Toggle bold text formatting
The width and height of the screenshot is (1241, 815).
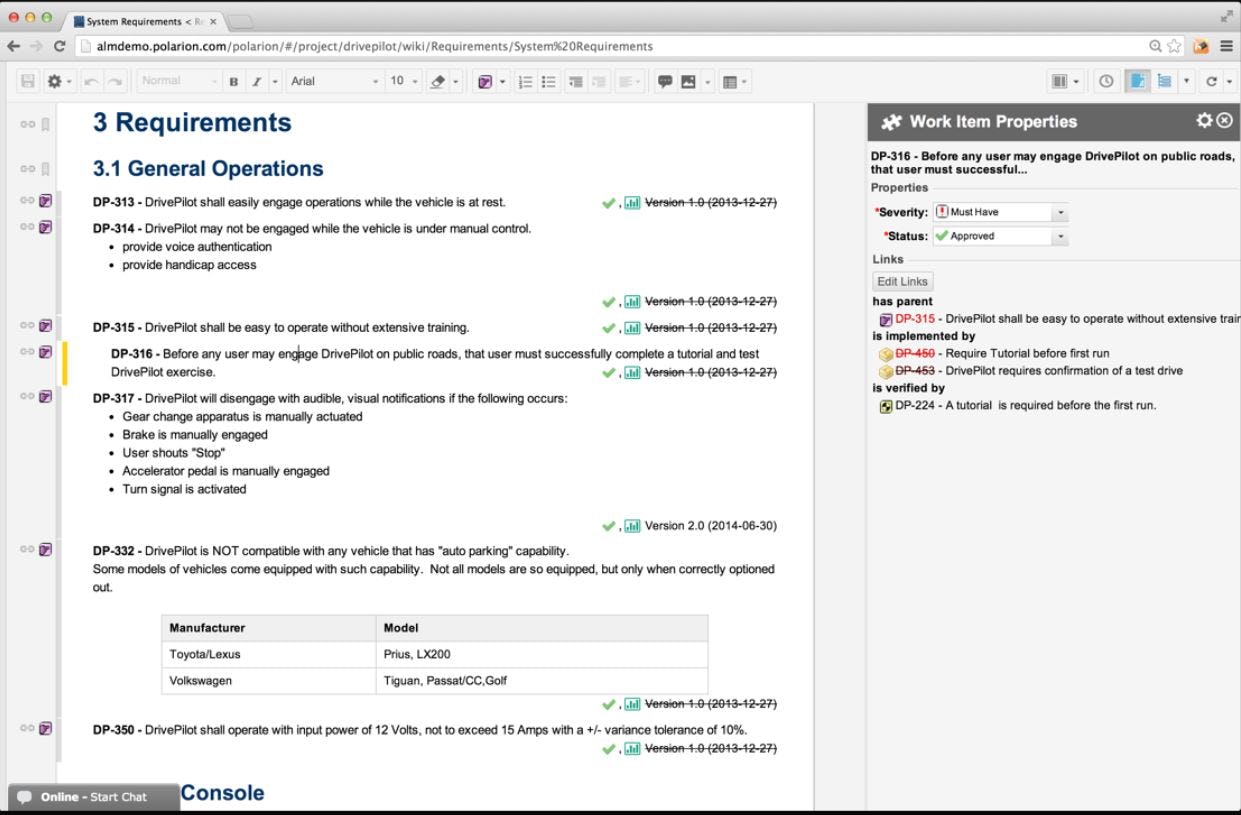point(232,81)
